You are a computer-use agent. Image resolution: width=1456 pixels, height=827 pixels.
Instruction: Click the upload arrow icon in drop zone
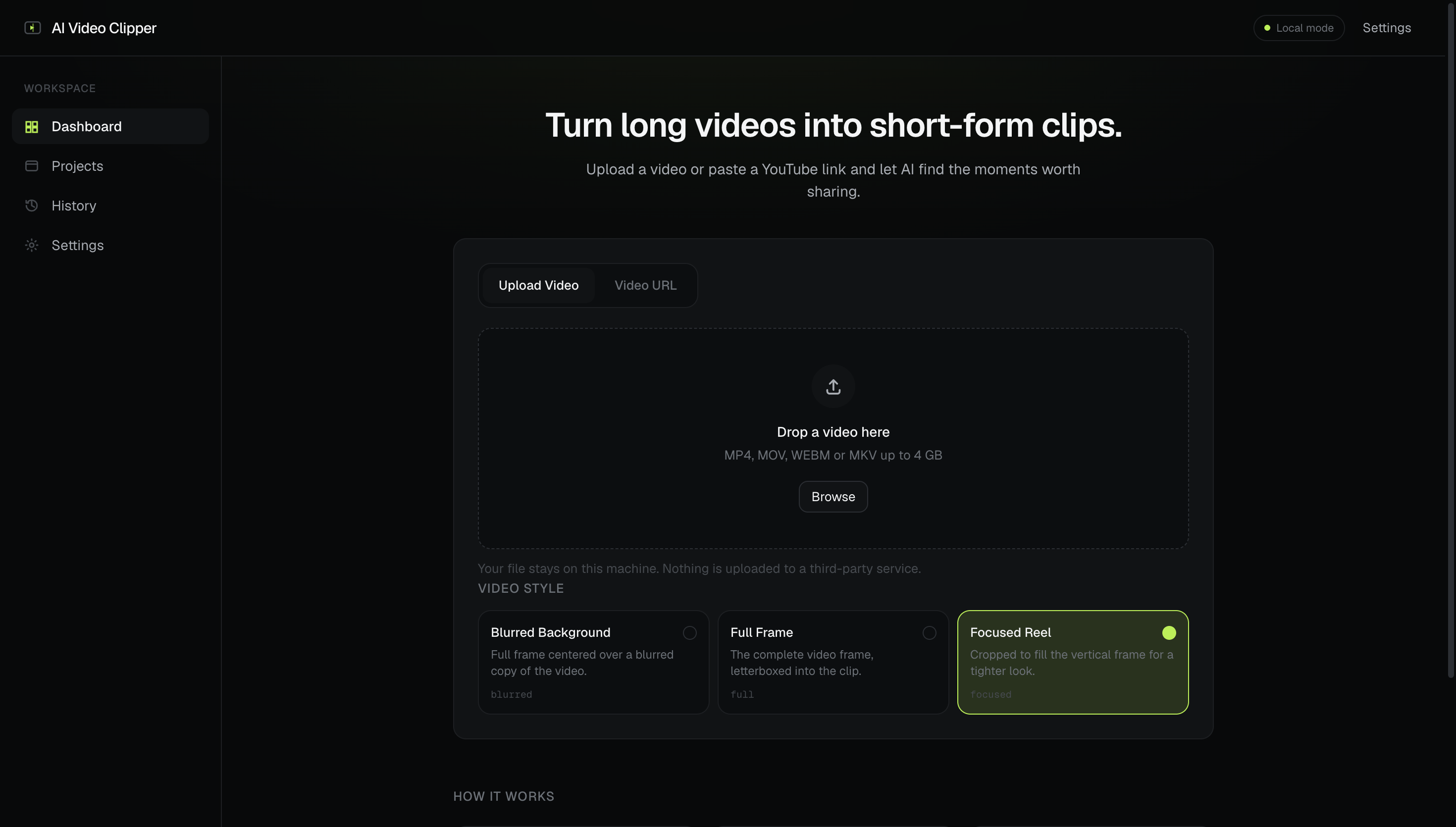[833, 386]
